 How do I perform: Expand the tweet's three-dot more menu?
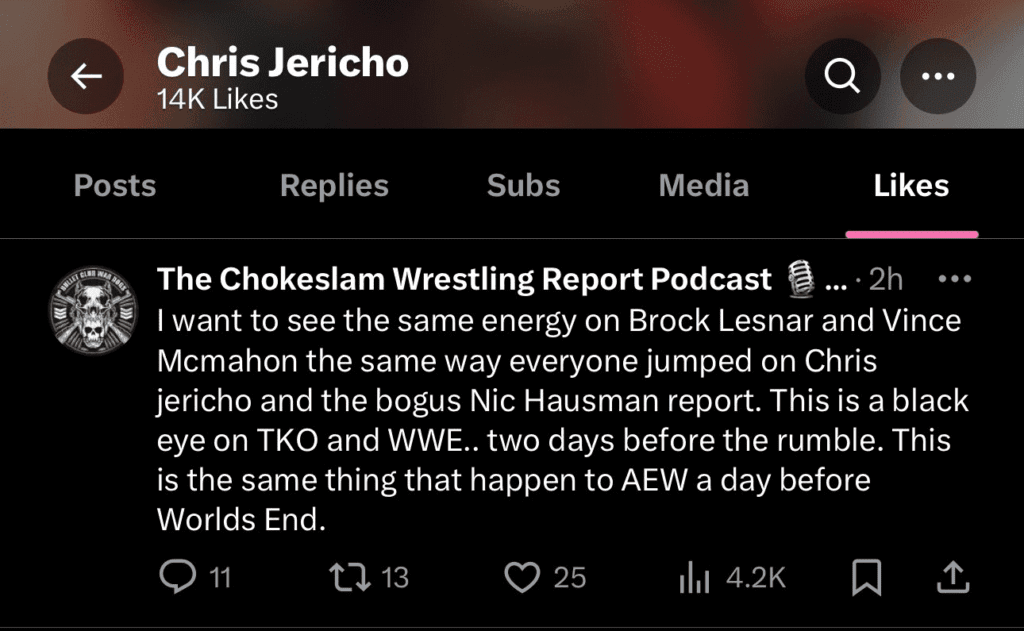956,280
